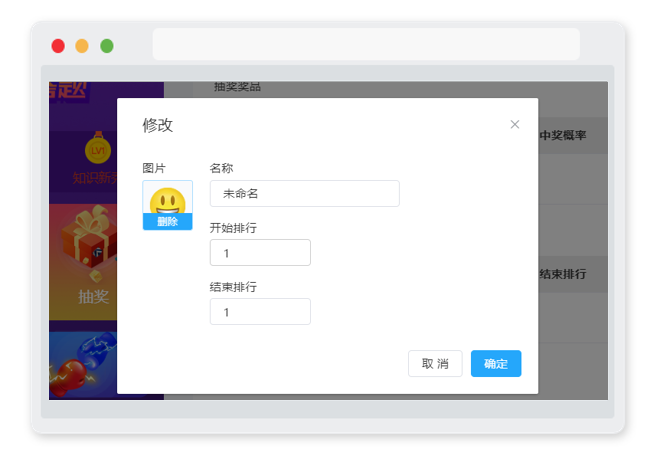Click the 修改 dialog title

click(x=158, y=125)
